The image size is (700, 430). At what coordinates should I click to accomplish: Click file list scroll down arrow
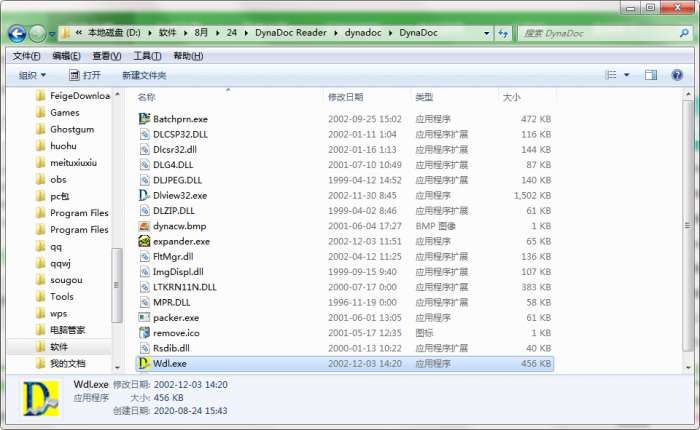(x=688, y=367)
